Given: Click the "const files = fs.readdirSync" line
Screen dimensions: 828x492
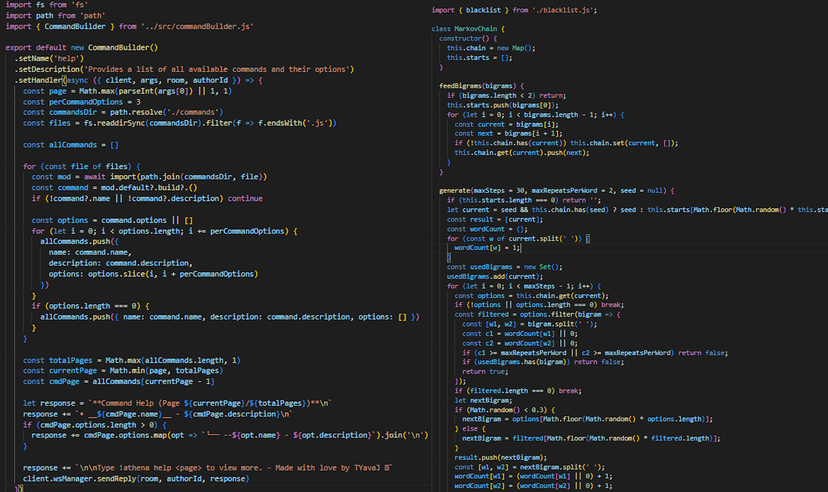Looking at the screenshot, I should pyautogui.click(x=180, y=123).
